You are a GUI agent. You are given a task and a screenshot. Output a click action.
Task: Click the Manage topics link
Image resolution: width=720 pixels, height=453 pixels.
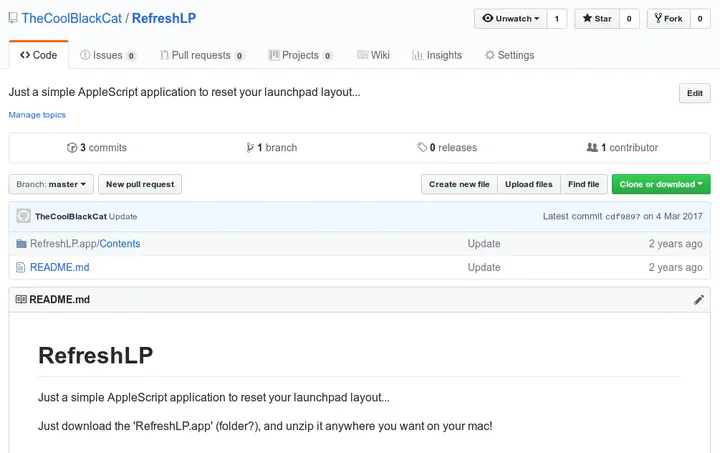coord(37,115)
